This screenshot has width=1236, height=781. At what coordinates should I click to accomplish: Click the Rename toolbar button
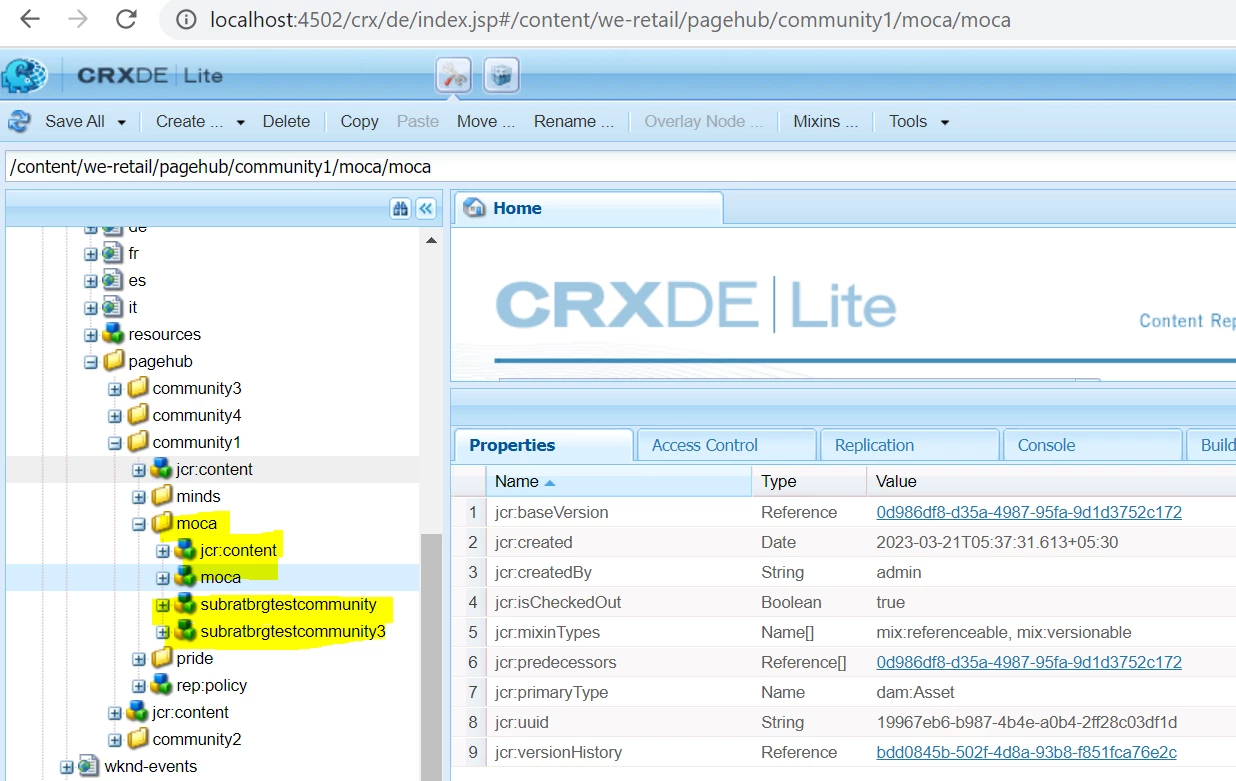point(573,121)
